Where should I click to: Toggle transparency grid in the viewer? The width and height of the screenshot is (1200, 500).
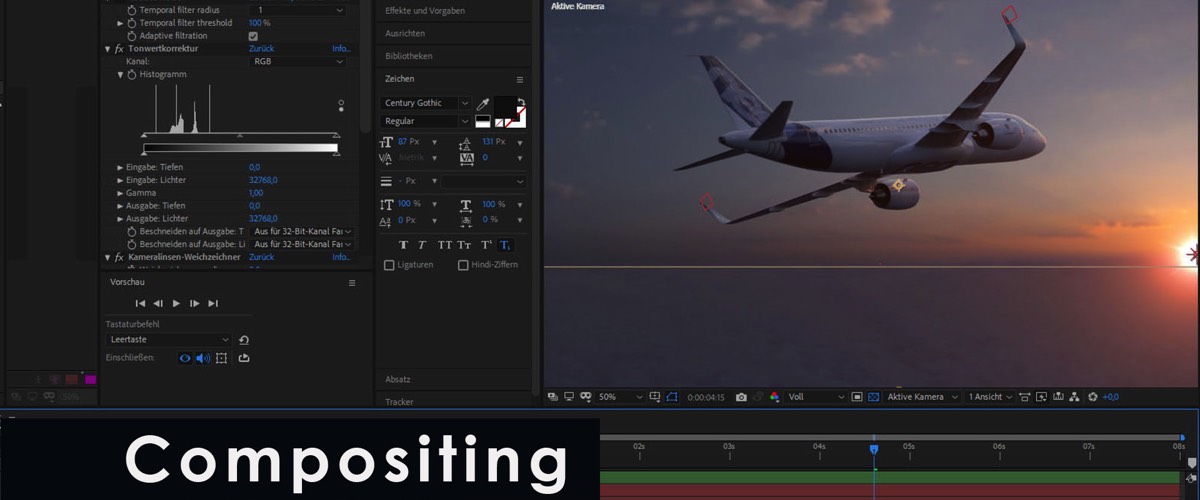pyautogui.click(x=873, y=397)
